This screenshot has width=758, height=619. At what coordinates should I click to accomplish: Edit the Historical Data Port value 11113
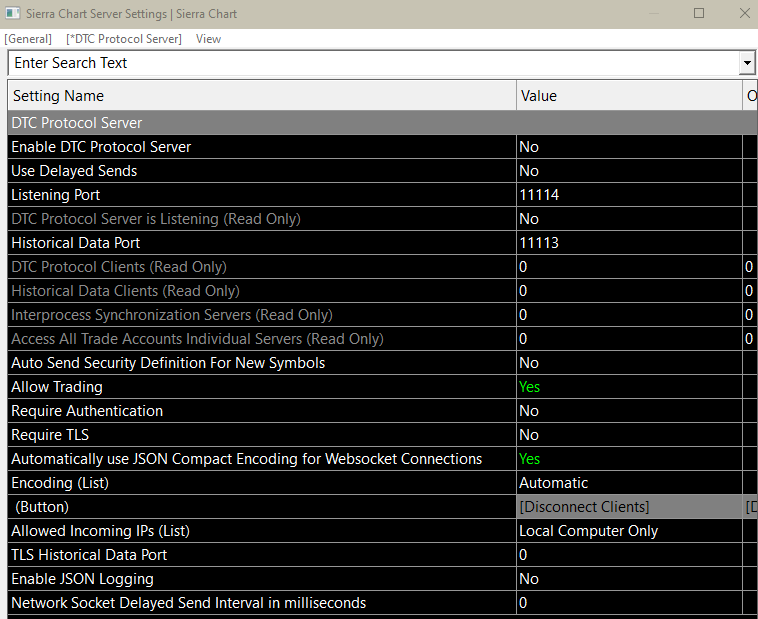pos(629,243)
